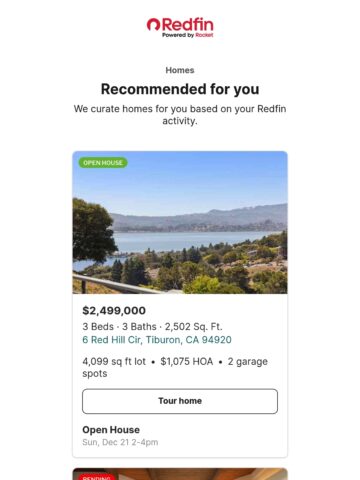
Task: Click the Open House heading
Action: click(111, 430)
